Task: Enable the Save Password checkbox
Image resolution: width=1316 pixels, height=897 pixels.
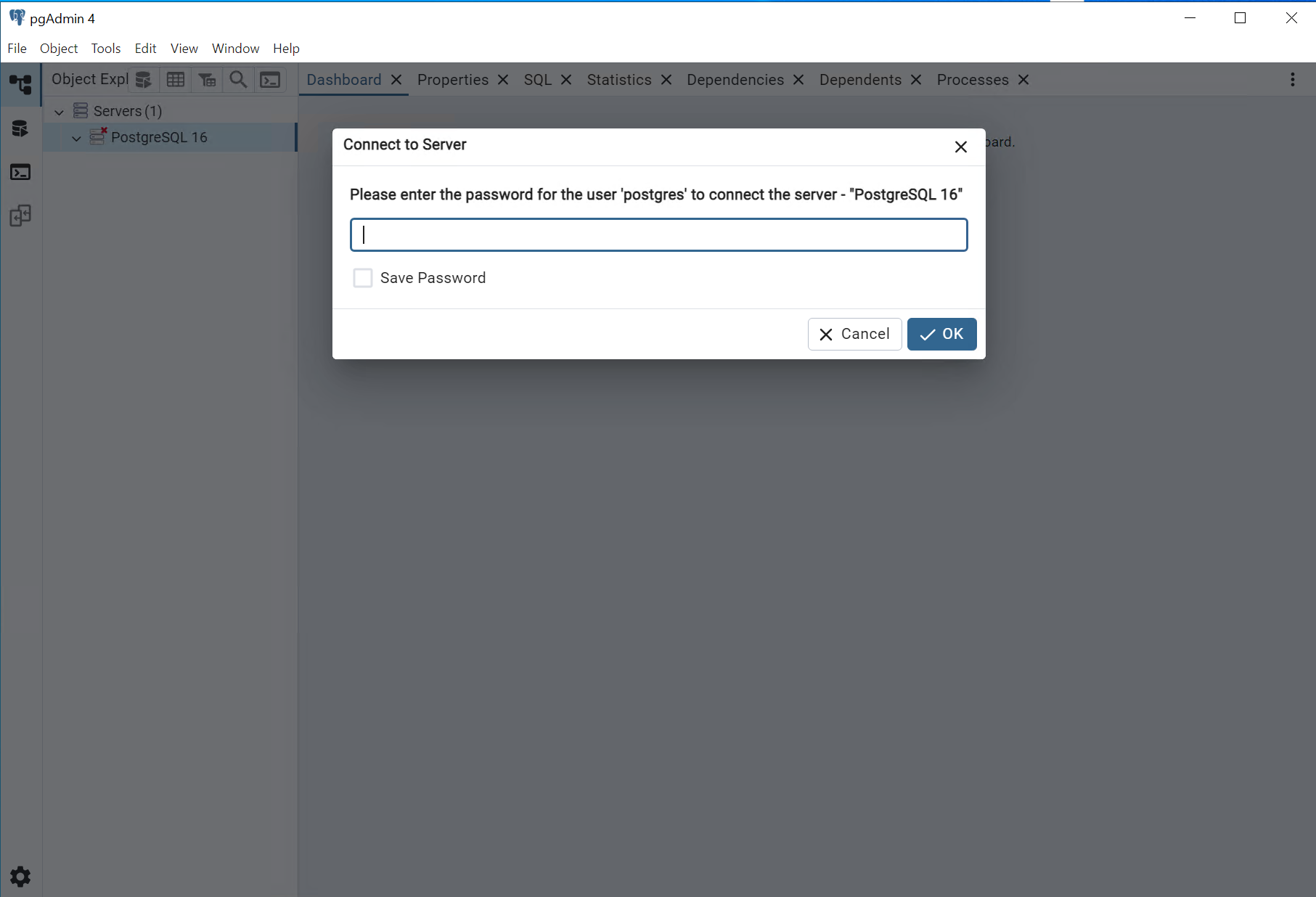Action: click(362, 278)
